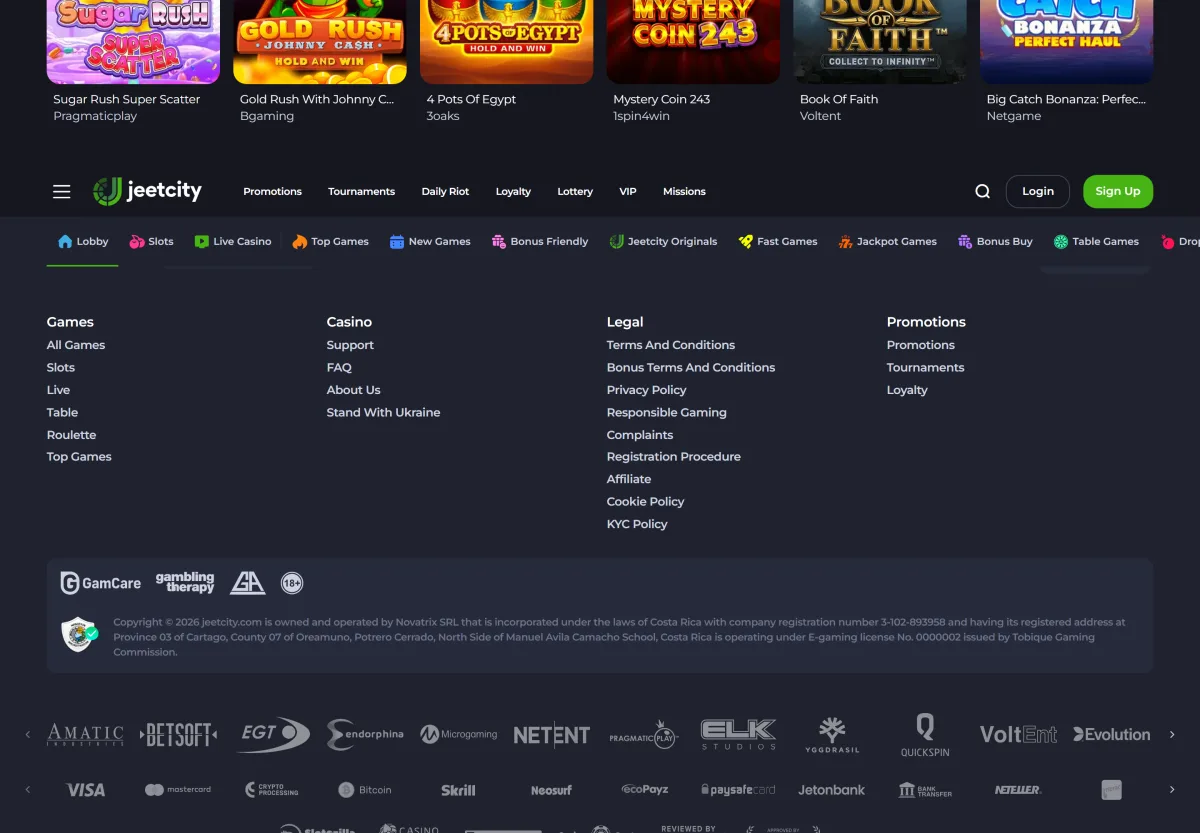Open the Jeetcity Originals category tab
The image size is (1200, 833).
click(663, 241)
